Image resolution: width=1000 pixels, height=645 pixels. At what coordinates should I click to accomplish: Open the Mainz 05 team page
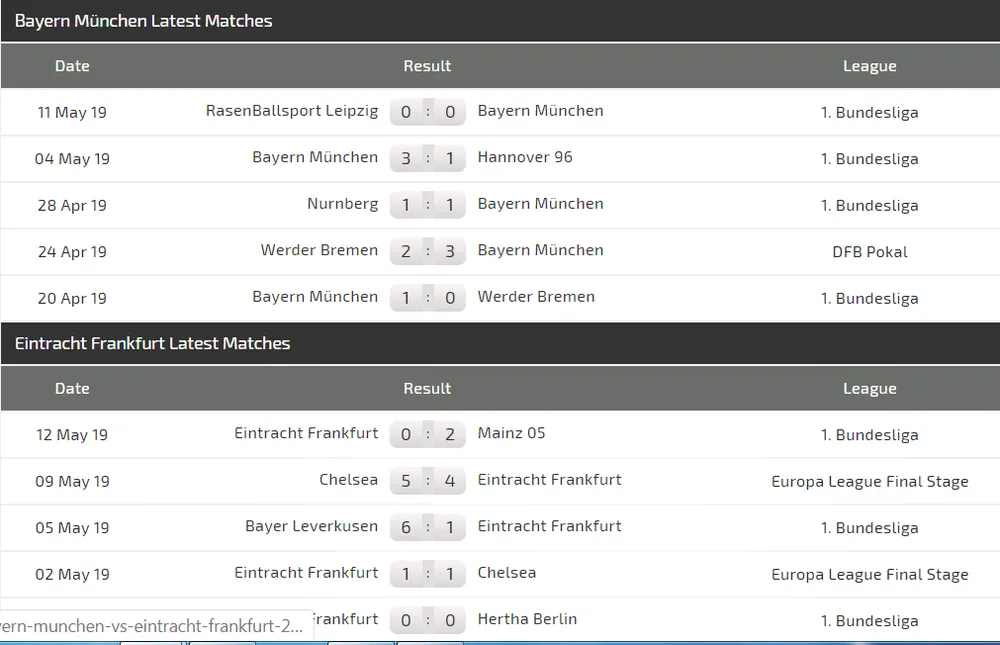coord(511,434)
